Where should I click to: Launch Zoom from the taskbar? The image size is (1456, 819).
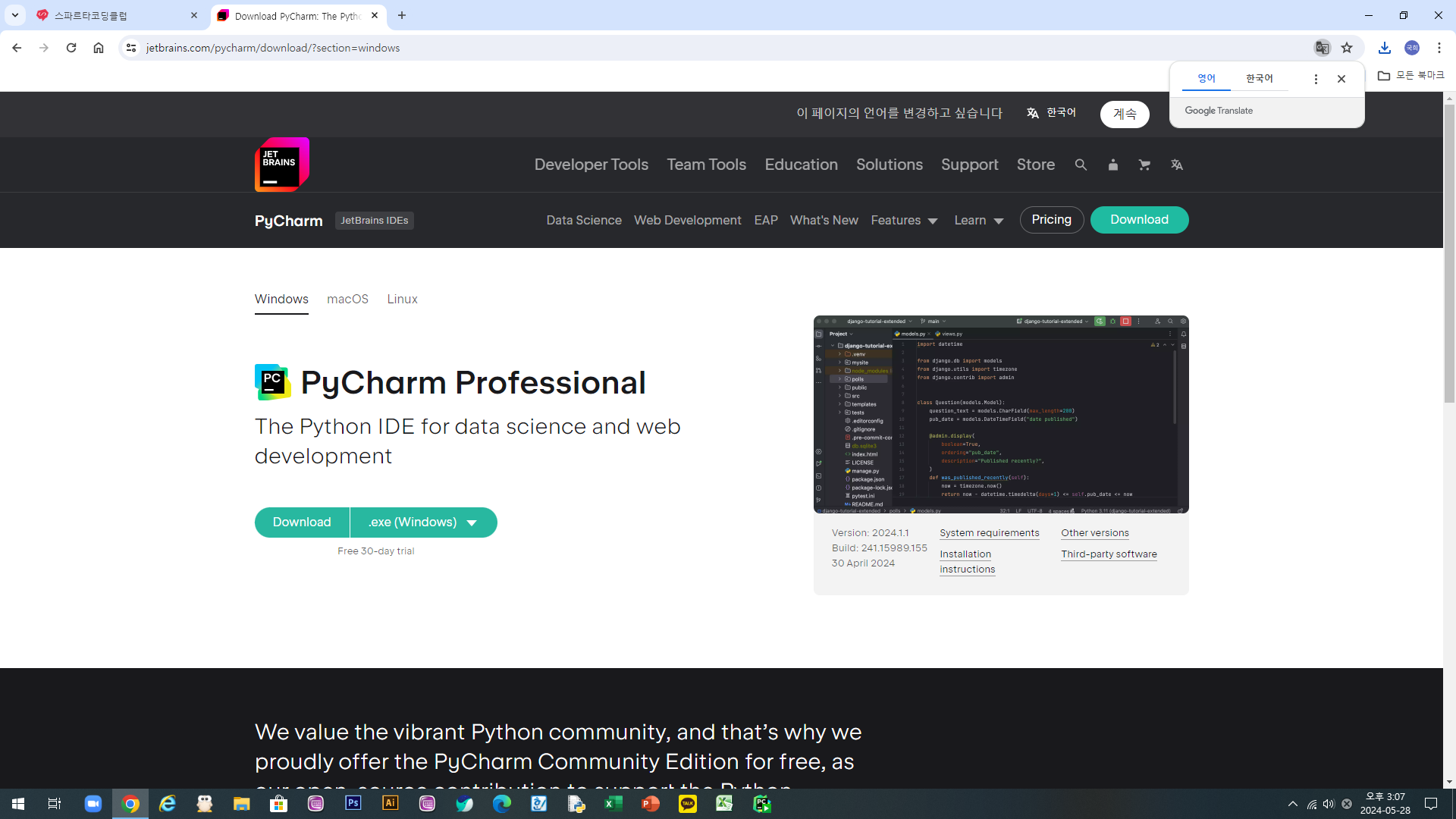(93, 804)
